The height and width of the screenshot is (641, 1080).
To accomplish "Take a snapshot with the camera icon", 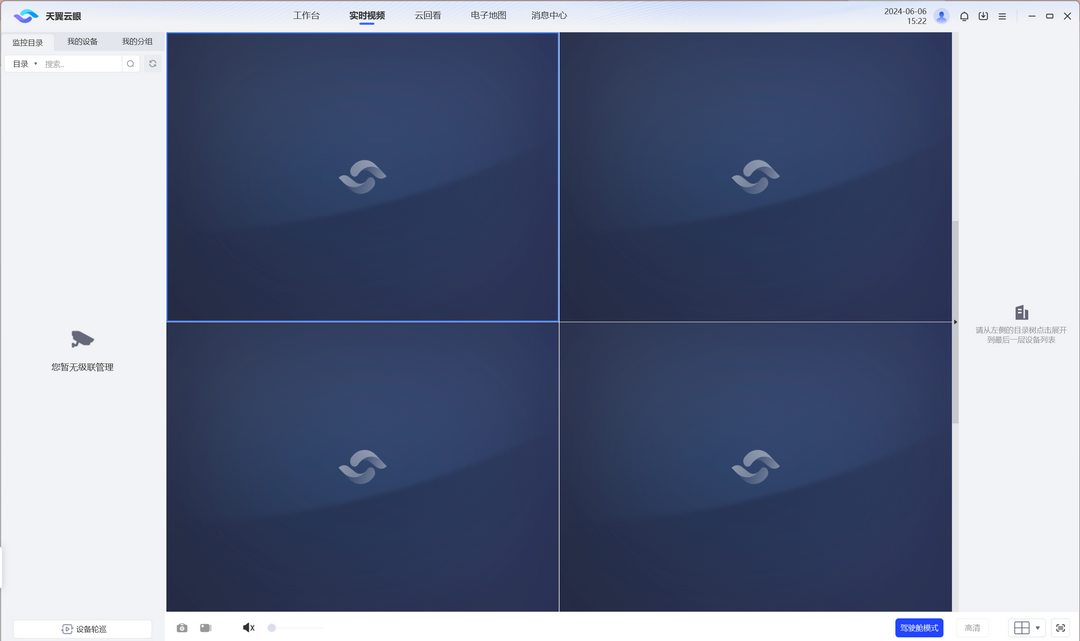I will coord(182,628).
